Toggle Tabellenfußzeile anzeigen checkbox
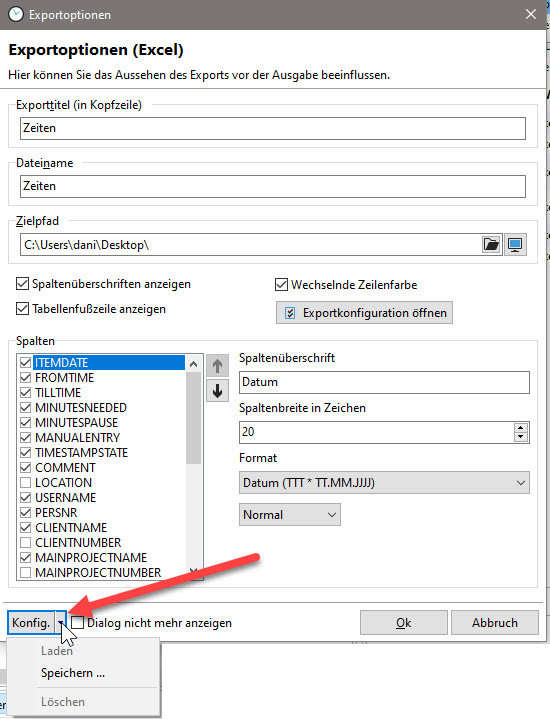 22,309
